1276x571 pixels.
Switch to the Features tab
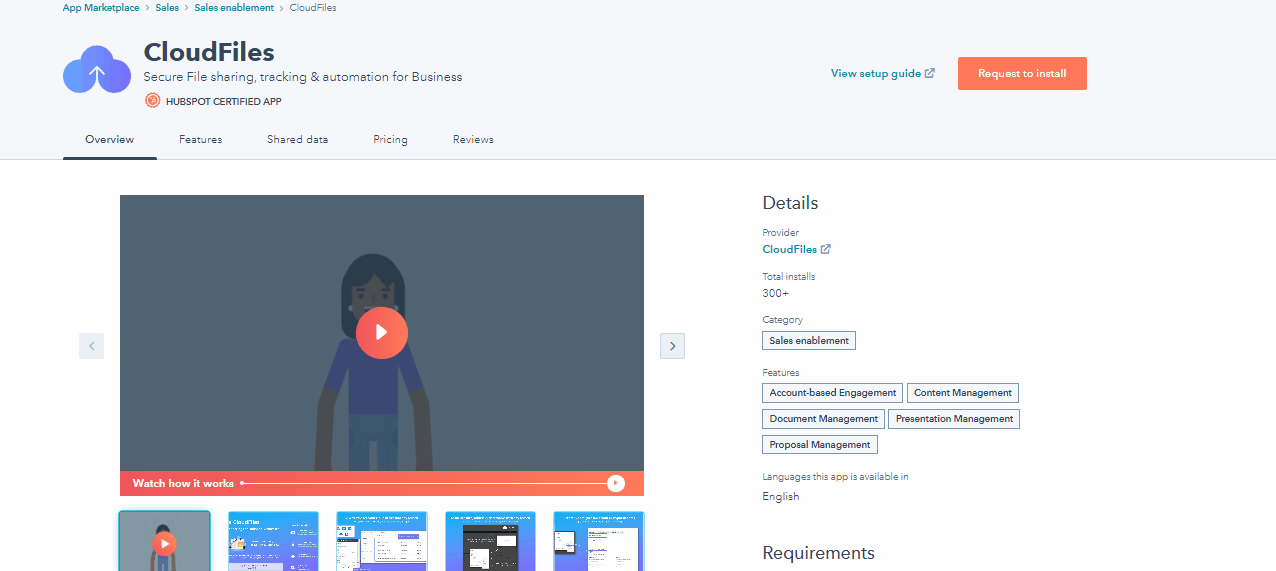click(200, 139)
